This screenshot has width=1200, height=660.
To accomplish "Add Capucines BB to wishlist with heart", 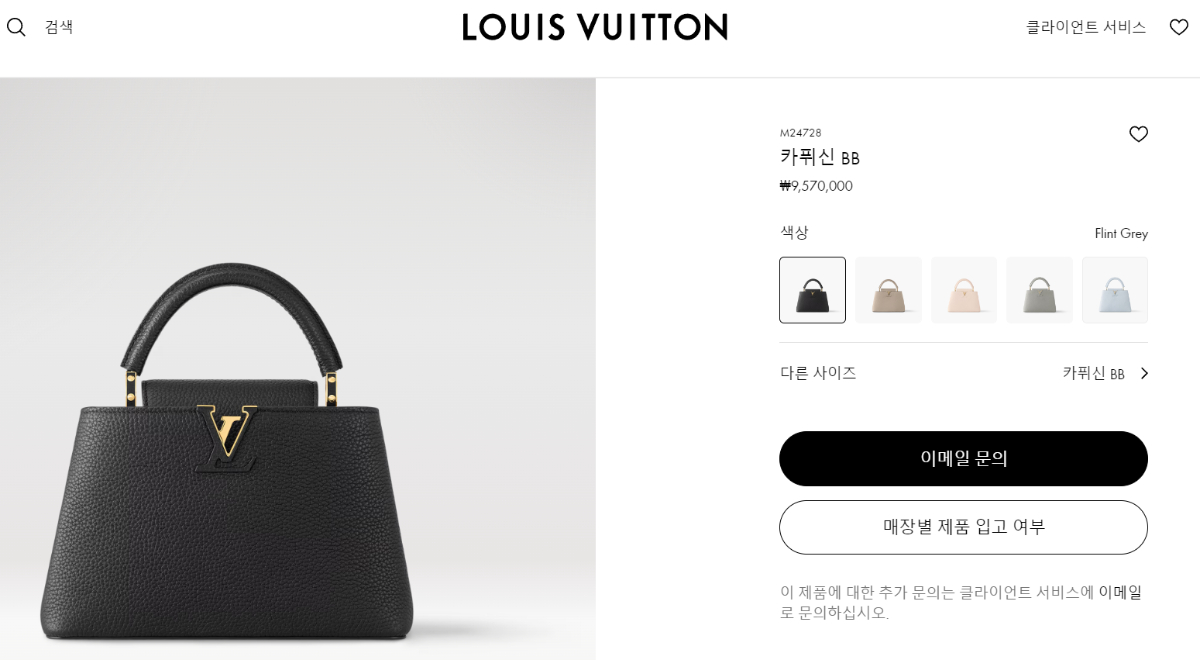I will tap(1138, 134).
